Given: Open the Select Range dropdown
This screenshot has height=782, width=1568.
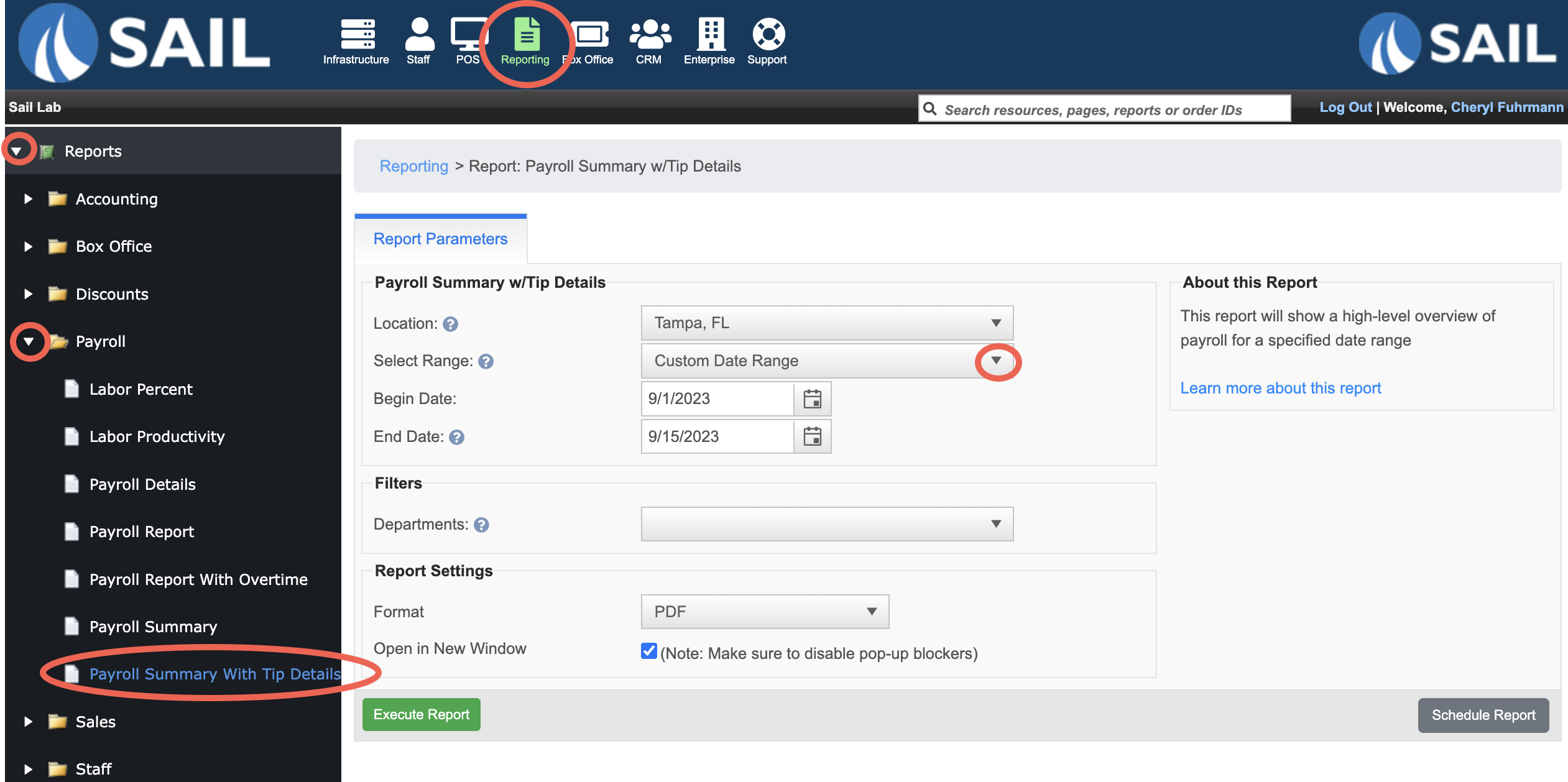Looking at the screenshot, I should point(827,361).
